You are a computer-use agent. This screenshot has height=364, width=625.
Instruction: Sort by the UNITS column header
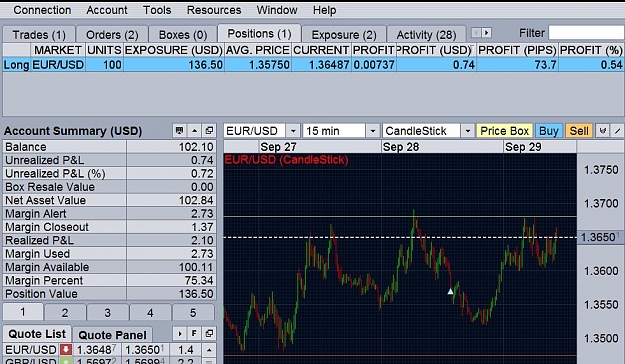point(104,50)
